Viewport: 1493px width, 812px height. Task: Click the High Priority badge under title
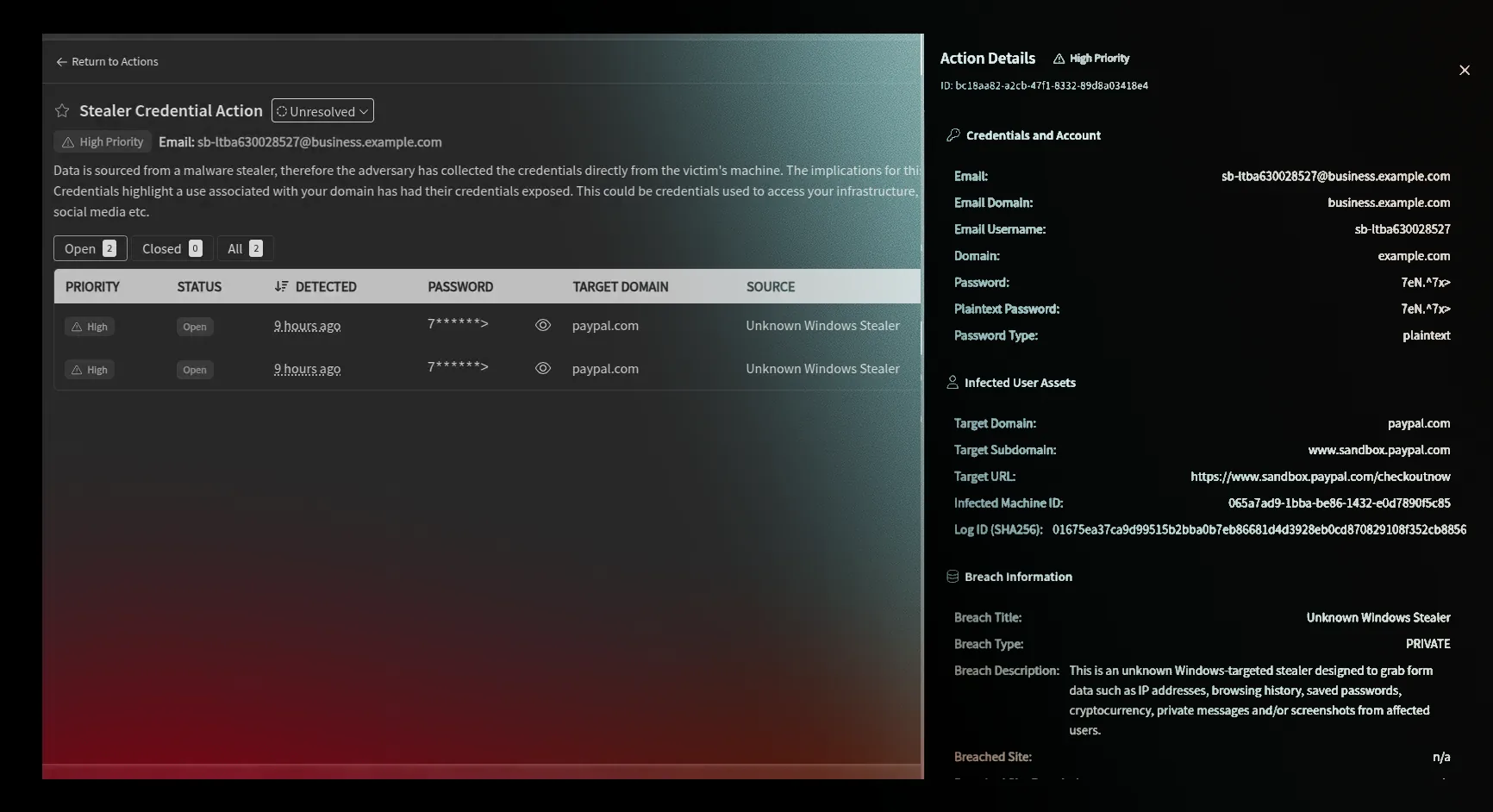tap(103, 142)
